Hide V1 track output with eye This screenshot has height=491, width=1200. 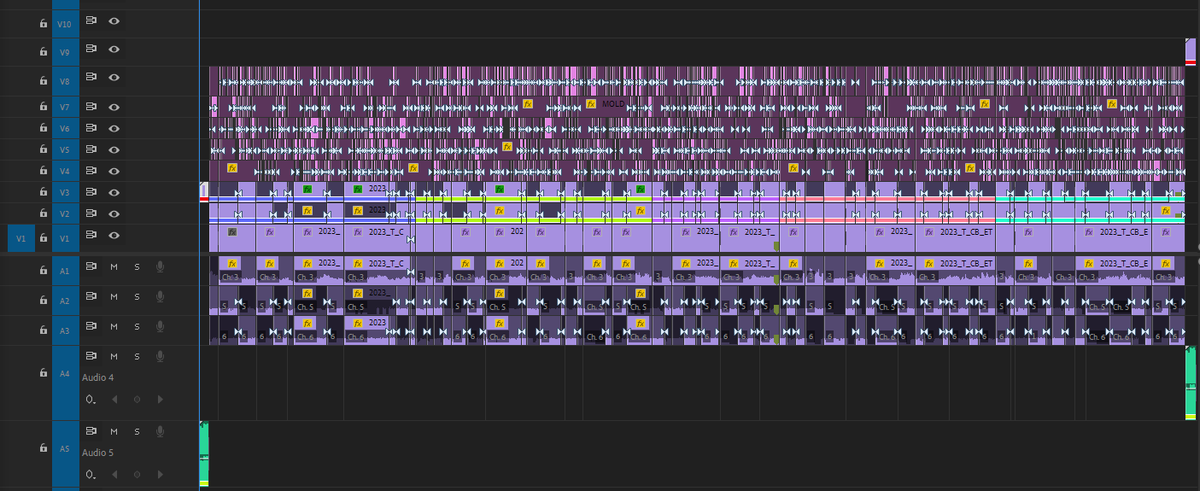115,235
